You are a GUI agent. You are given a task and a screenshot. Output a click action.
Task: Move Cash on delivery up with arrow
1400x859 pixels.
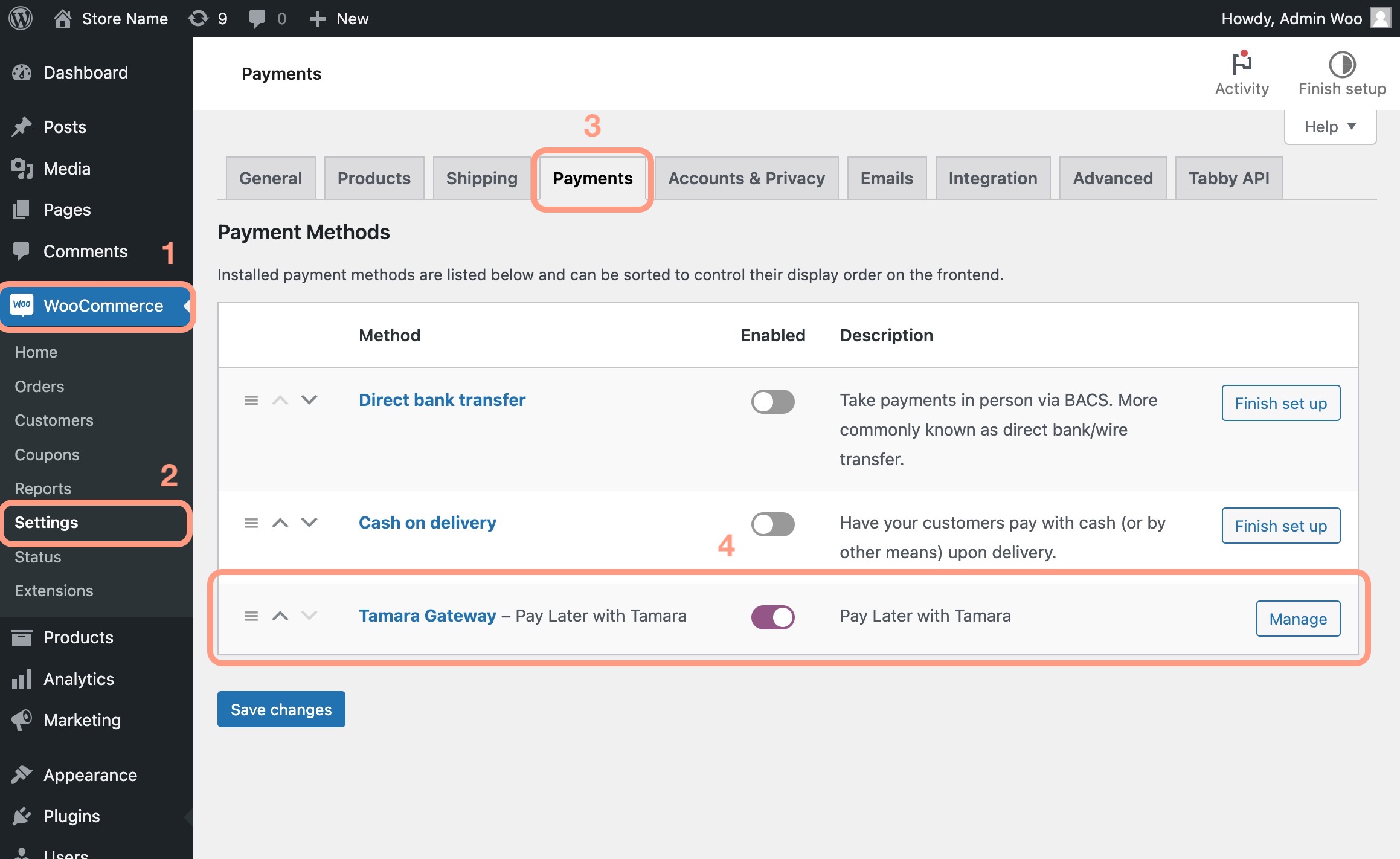pyautogui.click(x=280, y=523)
